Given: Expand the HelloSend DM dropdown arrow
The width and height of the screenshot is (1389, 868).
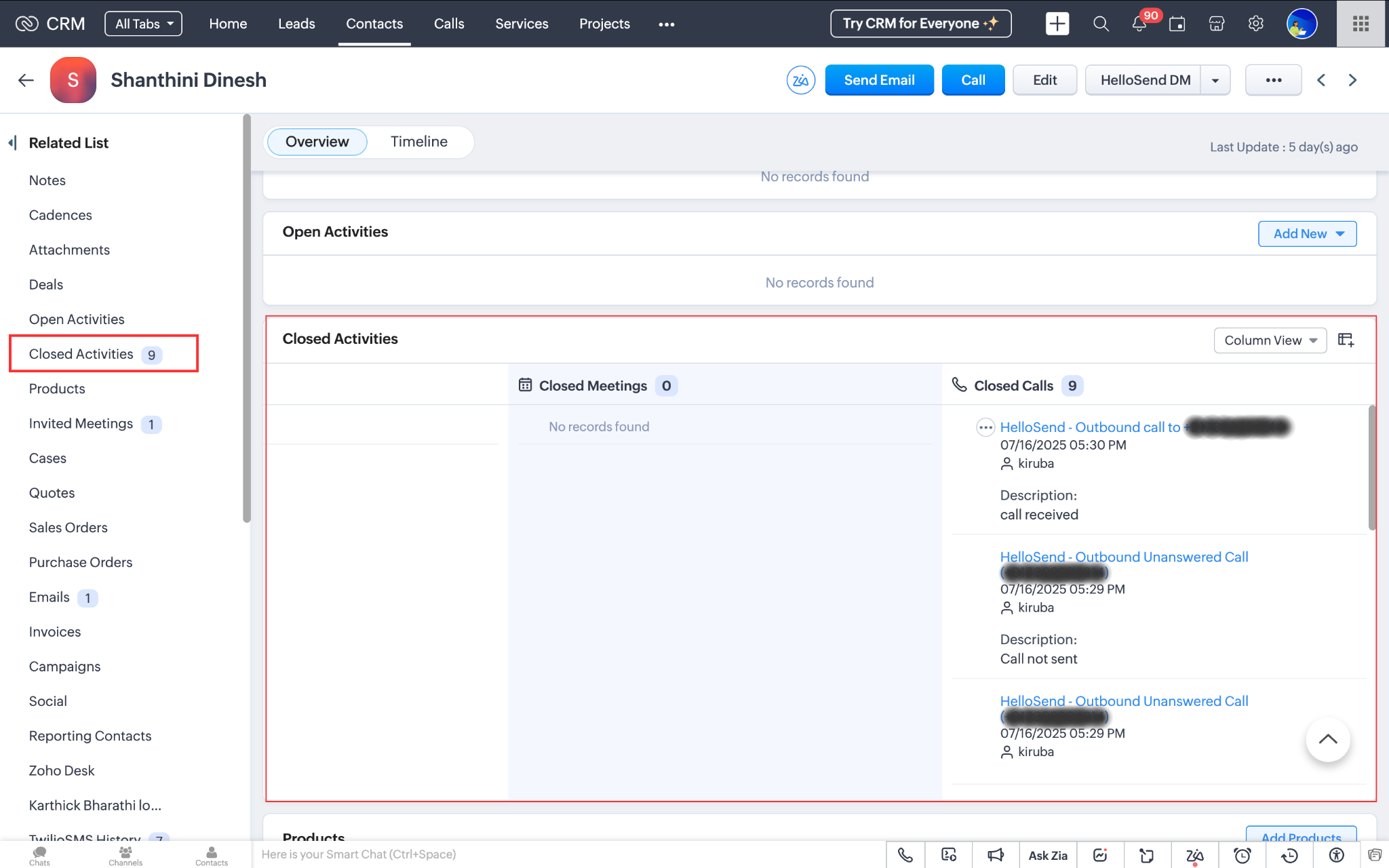Looking at the screenshot, I should (x=1215, y=80).
